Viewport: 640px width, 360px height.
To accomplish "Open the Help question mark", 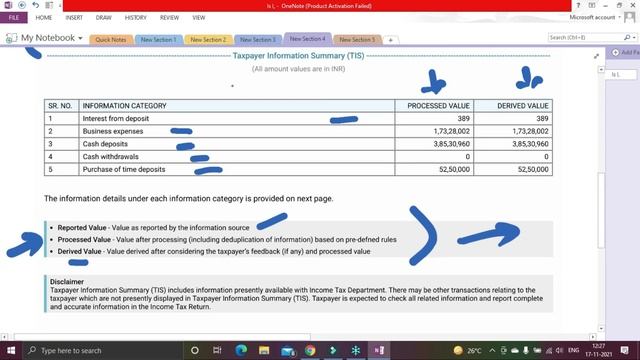I will [x=578, y=5].
